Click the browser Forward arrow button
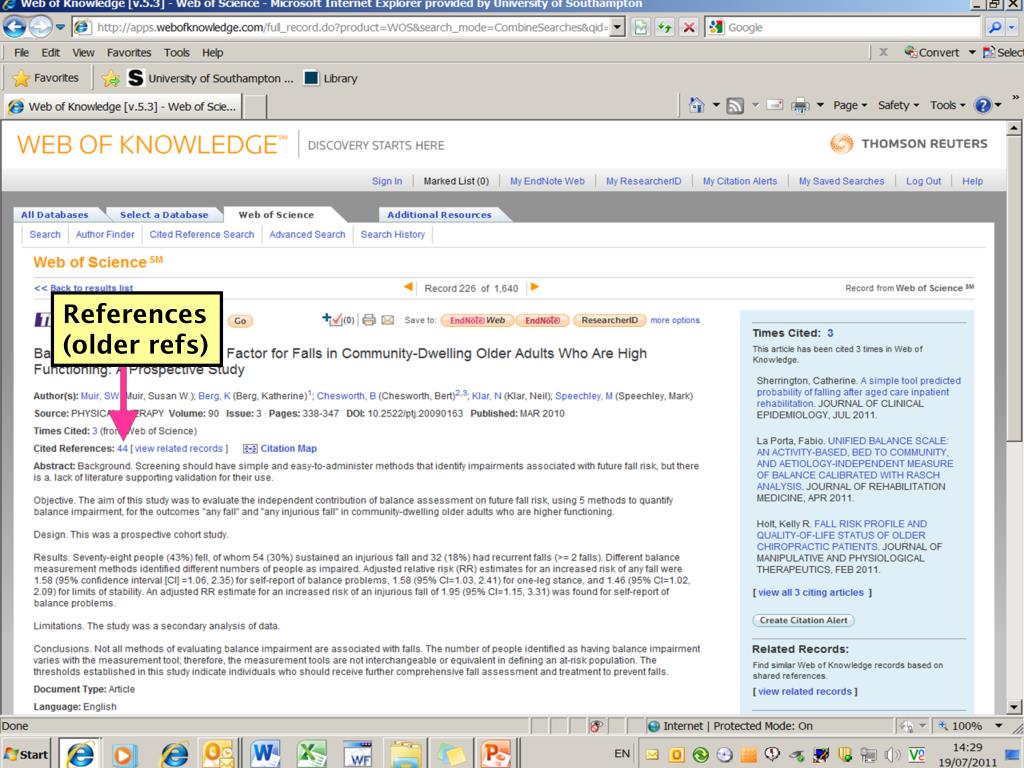The width and height of the screenshot is (1024, 768). coord(40,27)
